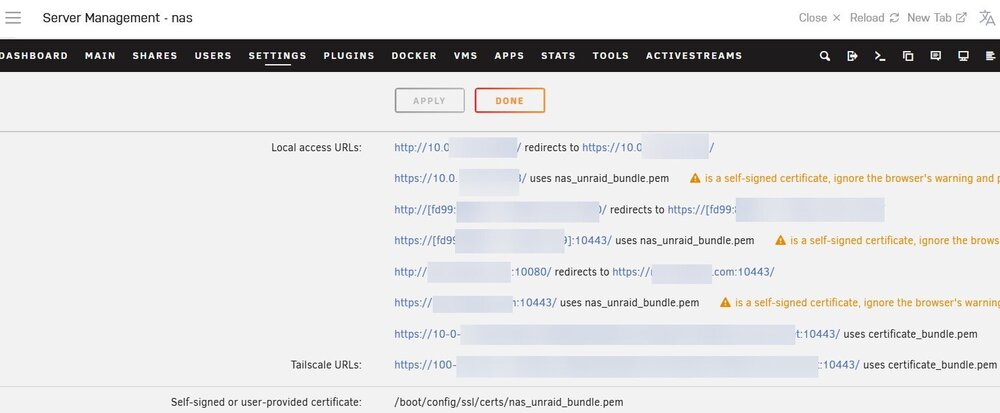Open the file manager icon
The height and width of the screenshot is (413, 1000).
[908, 56]
